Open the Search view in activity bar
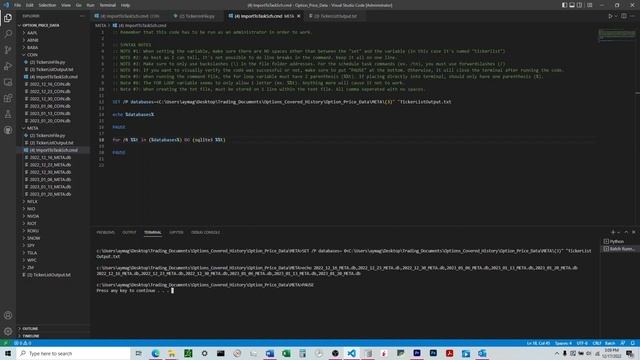The width and height of the screenshot is (640, 360). (x=8, y=34)
